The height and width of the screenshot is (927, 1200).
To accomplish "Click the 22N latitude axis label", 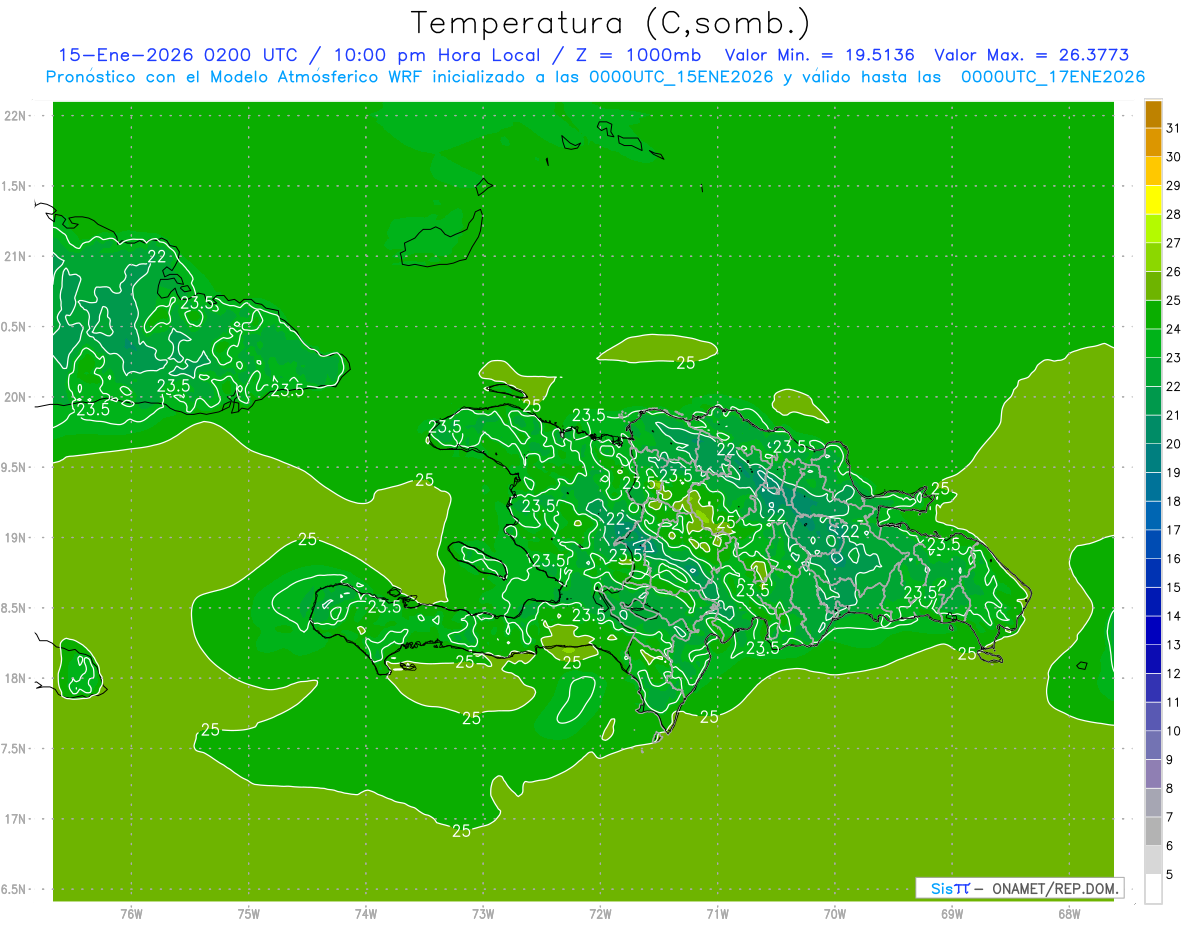I will click(14, 116).
